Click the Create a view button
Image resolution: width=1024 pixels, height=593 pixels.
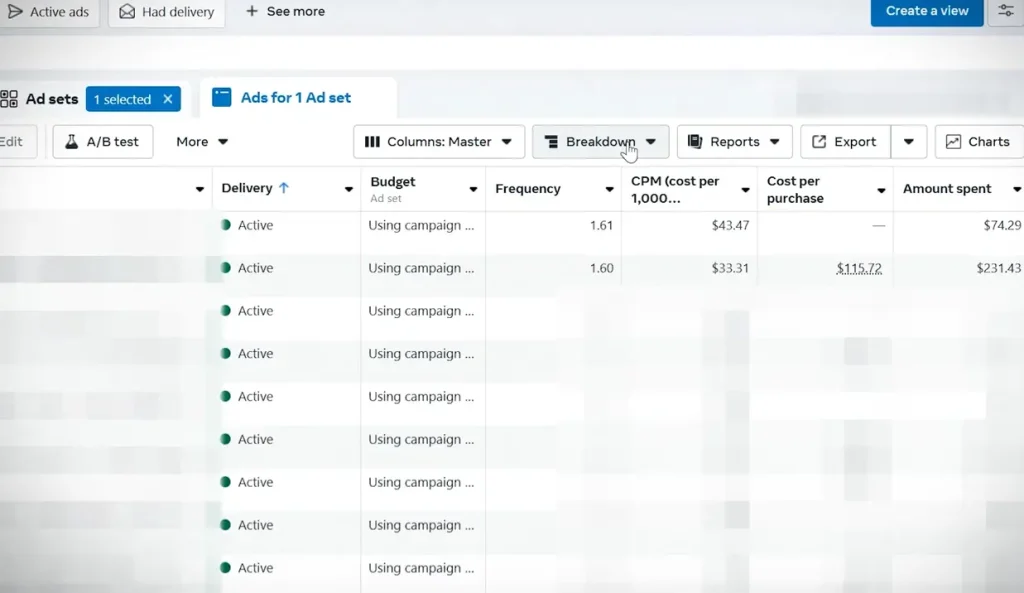927,11
